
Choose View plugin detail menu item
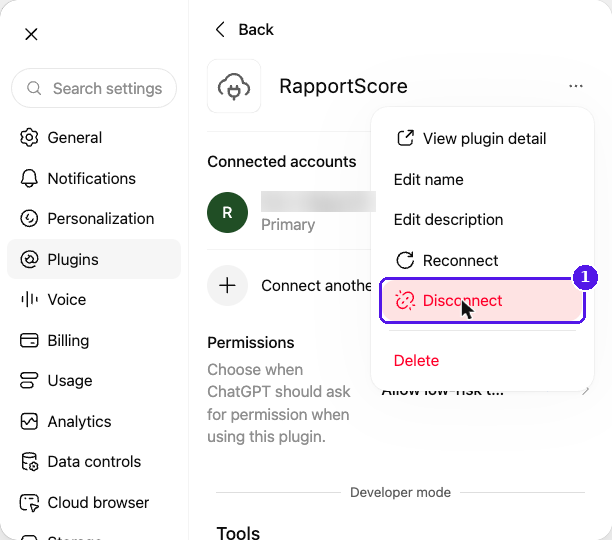pos(482,139)
